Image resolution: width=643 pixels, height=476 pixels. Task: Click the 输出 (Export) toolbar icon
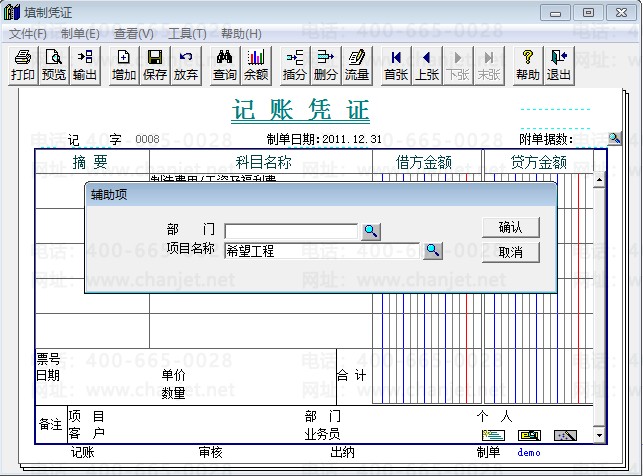pyautogui.click(x=85, y=65)
